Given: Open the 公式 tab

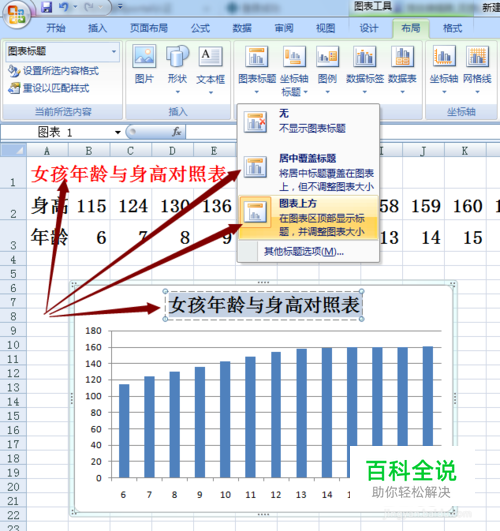Looking at the screenshot, I should [x=201, y=28].
